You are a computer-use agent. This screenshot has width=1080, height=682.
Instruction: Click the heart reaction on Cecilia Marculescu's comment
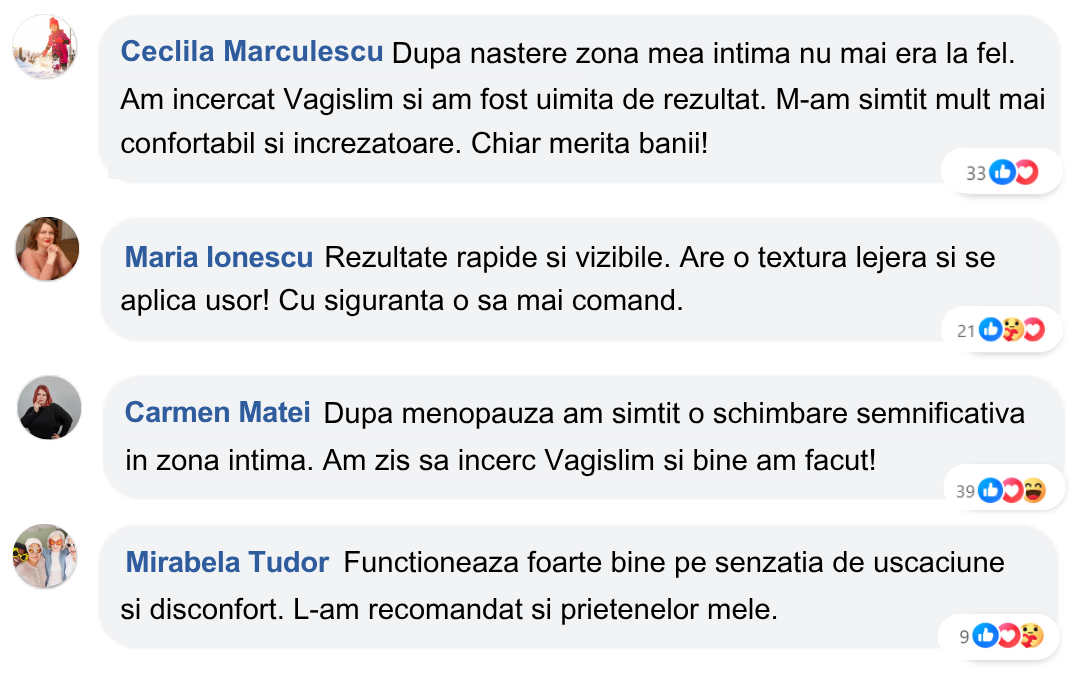1025,173
